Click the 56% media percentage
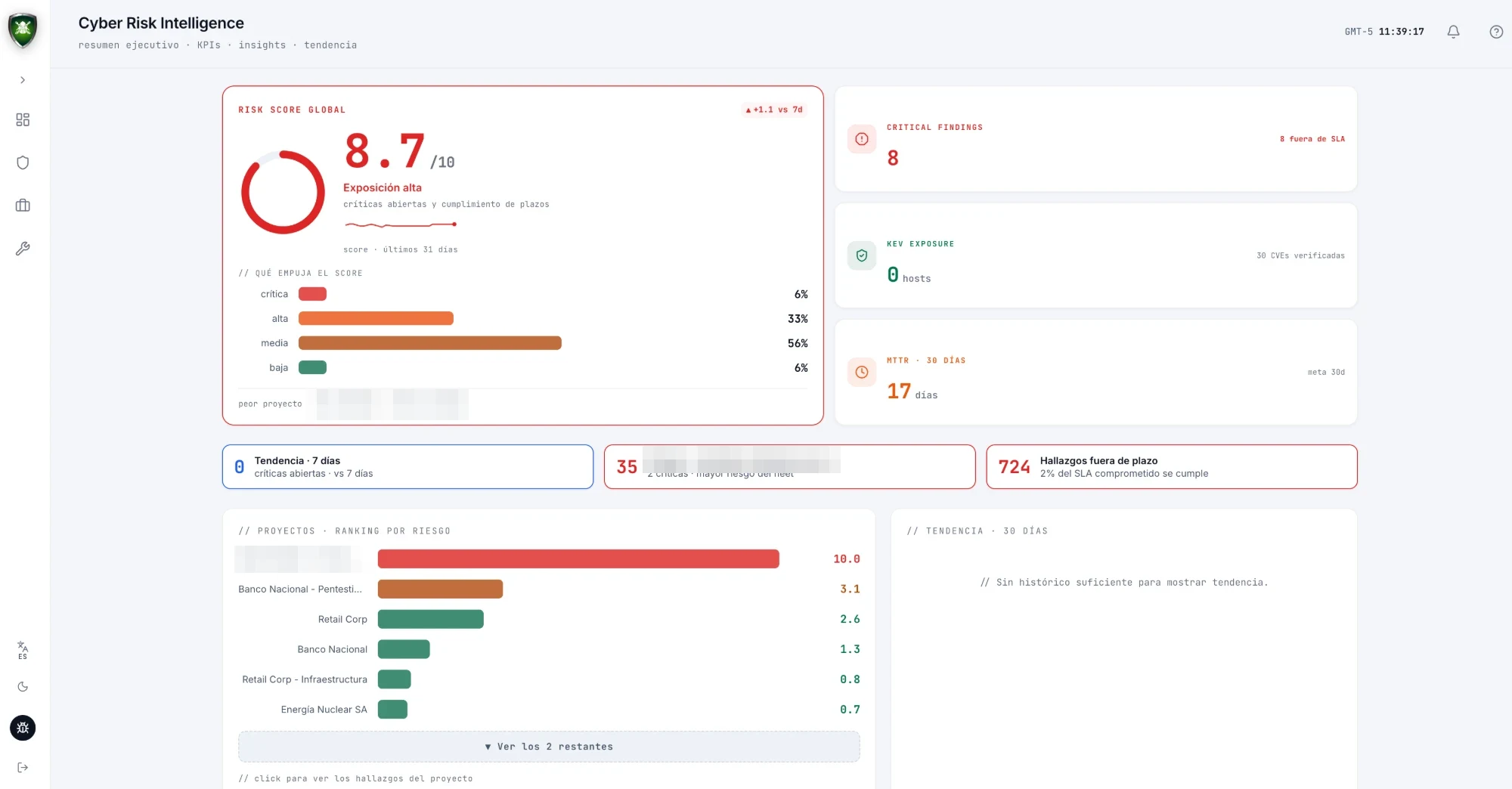The height and width of the screenshot is (789, 1512). click(798, 343)
